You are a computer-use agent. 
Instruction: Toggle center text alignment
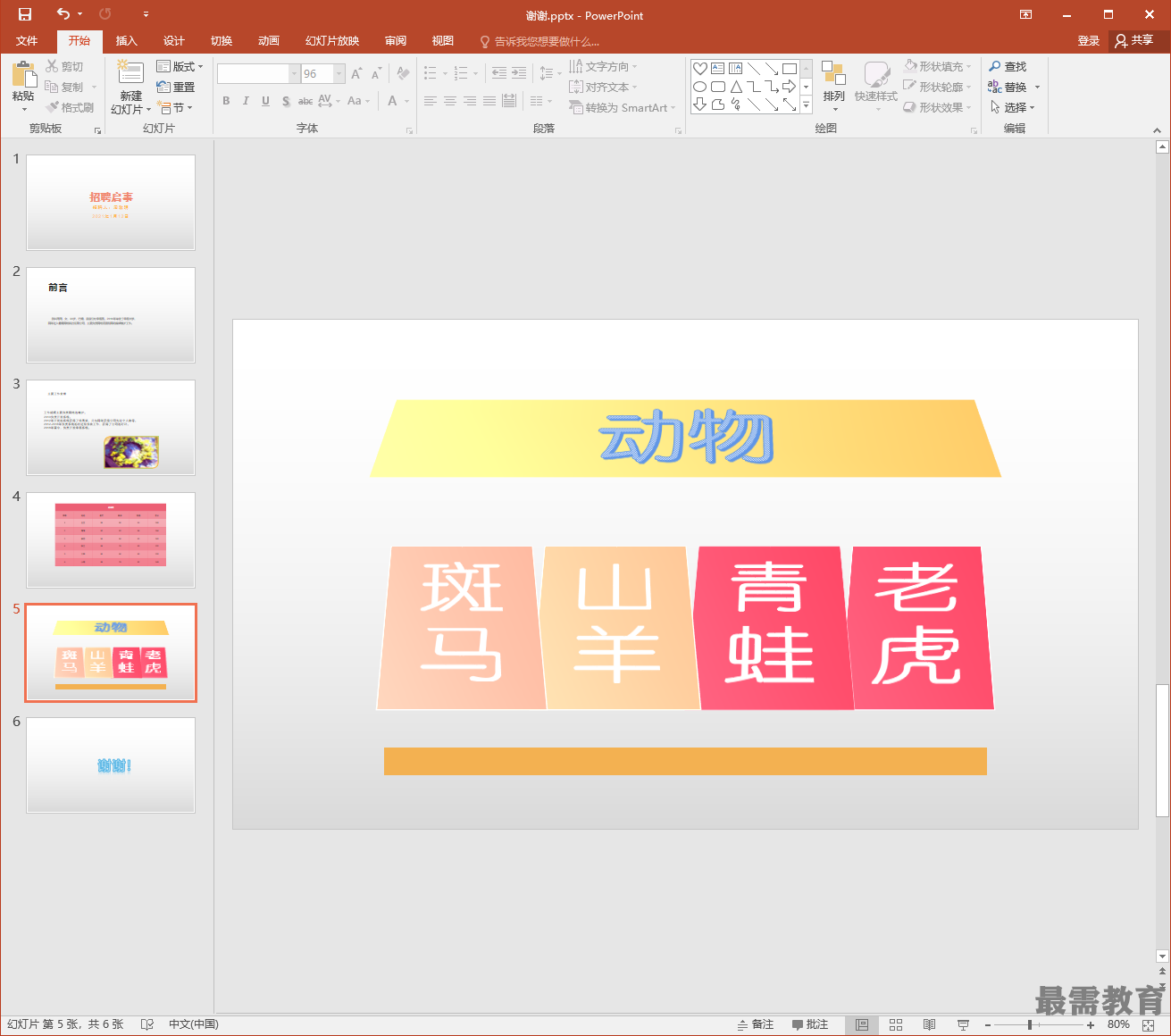450,101
